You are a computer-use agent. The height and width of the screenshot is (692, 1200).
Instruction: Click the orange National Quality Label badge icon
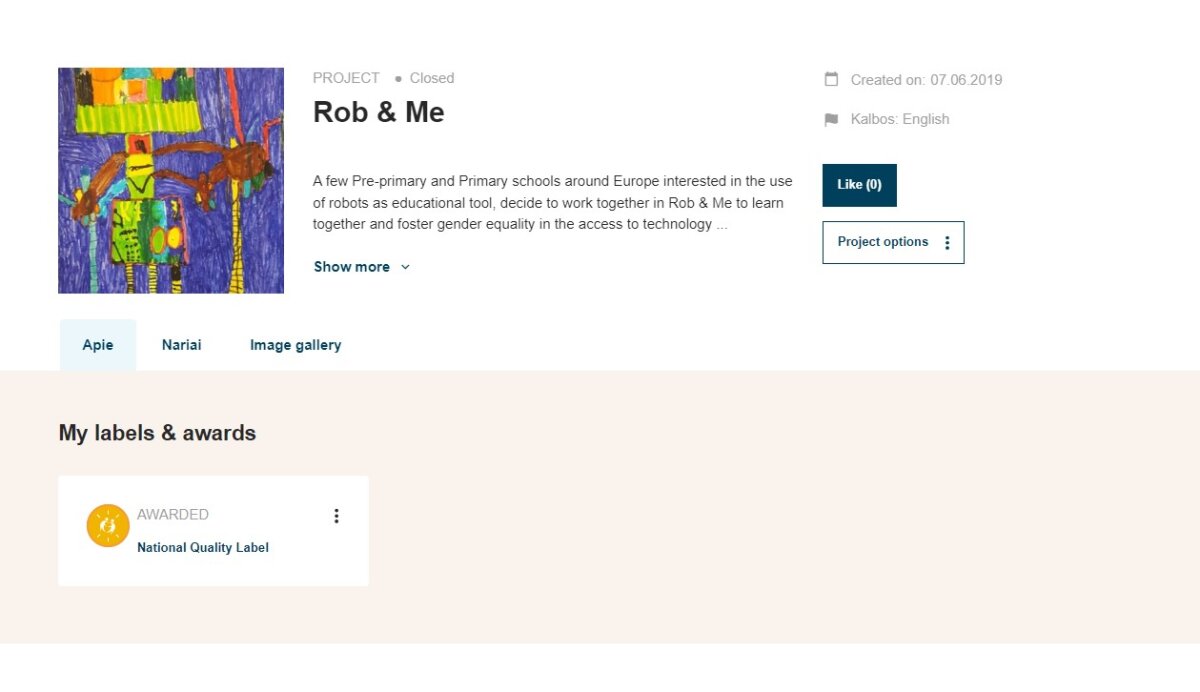[108, 525]
